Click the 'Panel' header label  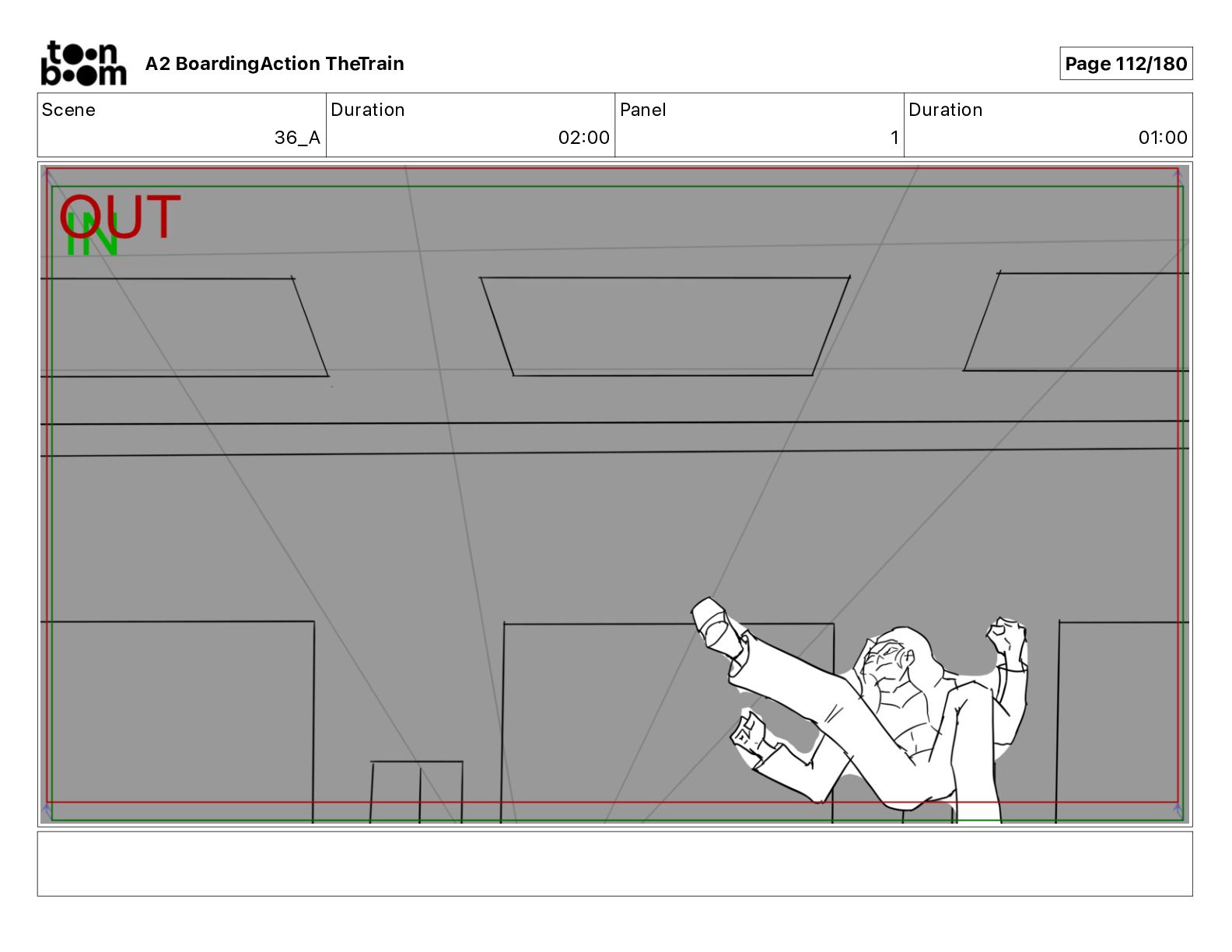click(642, 110)
